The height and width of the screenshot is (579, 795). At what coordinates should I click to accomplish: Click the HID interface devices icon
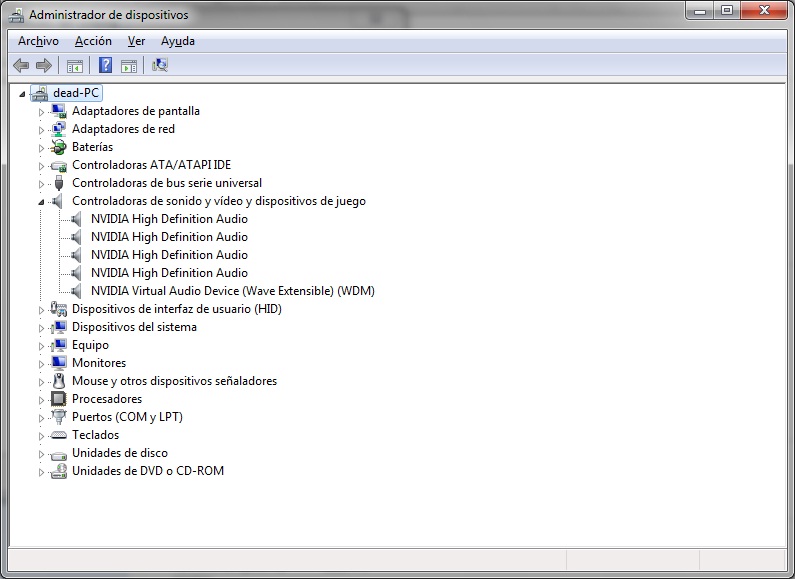(59, 309)
